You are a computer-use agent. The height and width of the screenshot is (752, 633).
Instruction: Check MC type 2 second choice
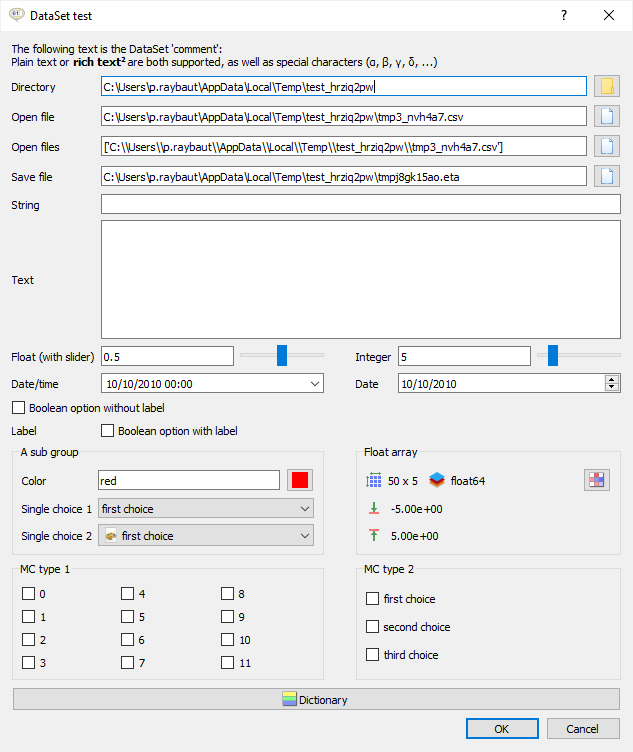pyautogui.click(x=373, y=627)
